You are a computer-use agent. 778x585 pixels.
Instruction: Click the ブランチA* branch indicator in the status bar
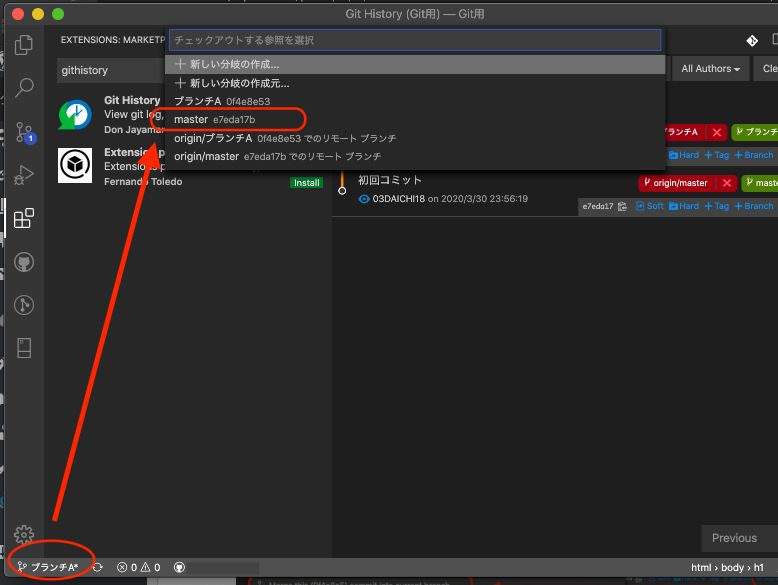[x=48, y=567]
